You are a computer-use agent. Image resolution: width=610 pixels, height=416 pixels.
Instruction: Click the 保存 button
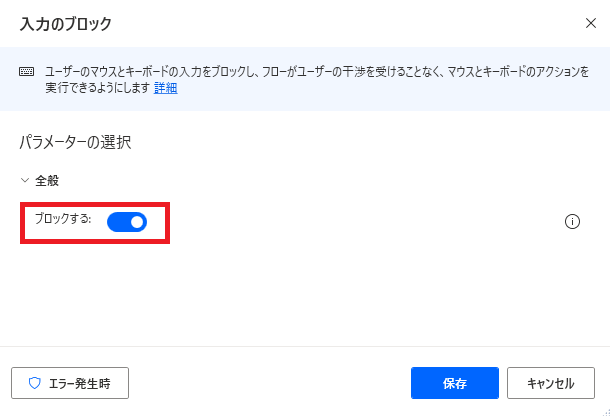point(455,383)
